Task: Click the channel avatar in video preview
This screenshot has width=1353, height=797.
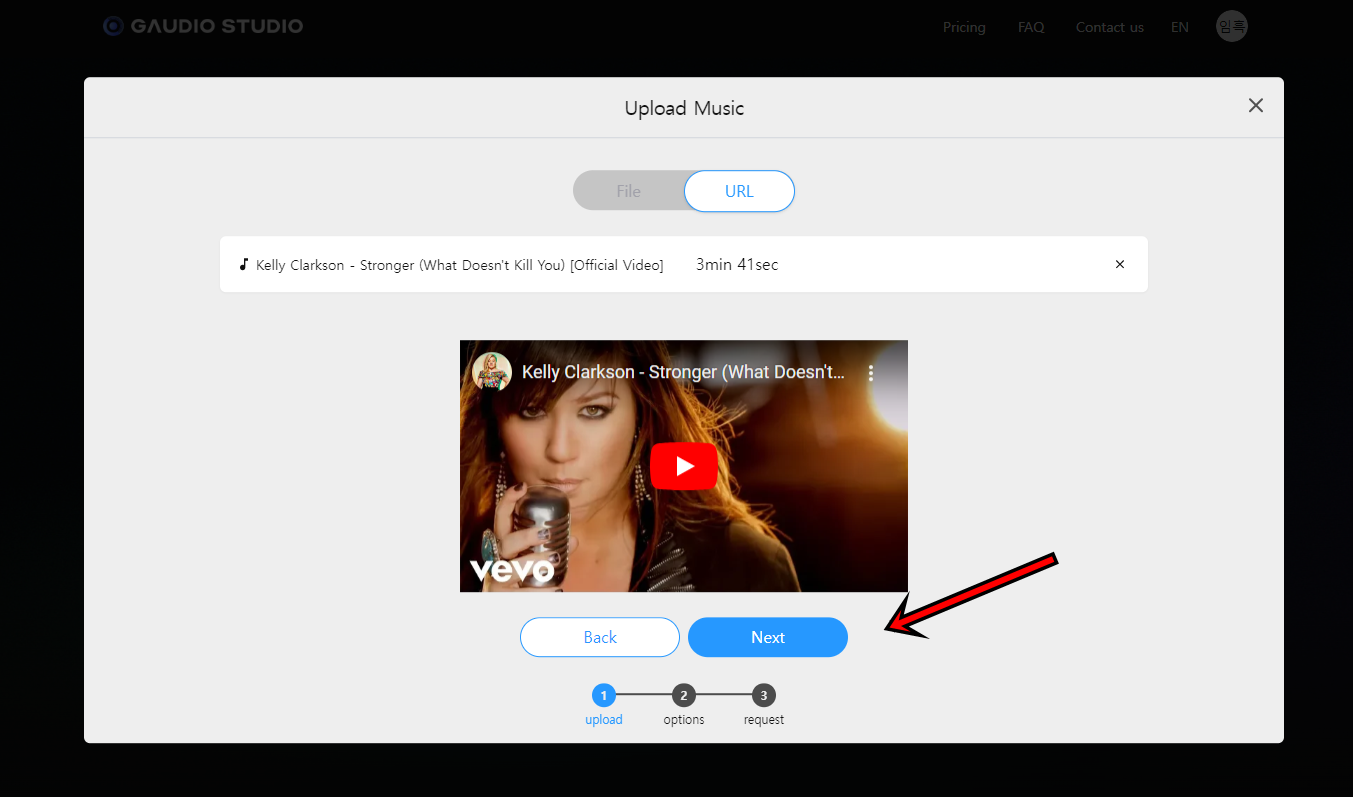Action: click(x=492, y=372)
